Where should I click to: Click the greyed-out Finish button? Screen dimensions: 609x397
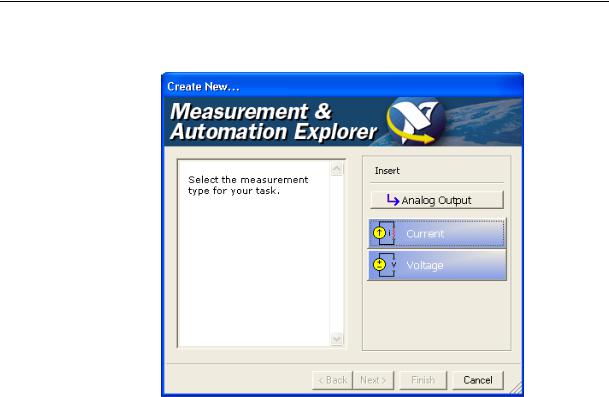coord(423,380)
